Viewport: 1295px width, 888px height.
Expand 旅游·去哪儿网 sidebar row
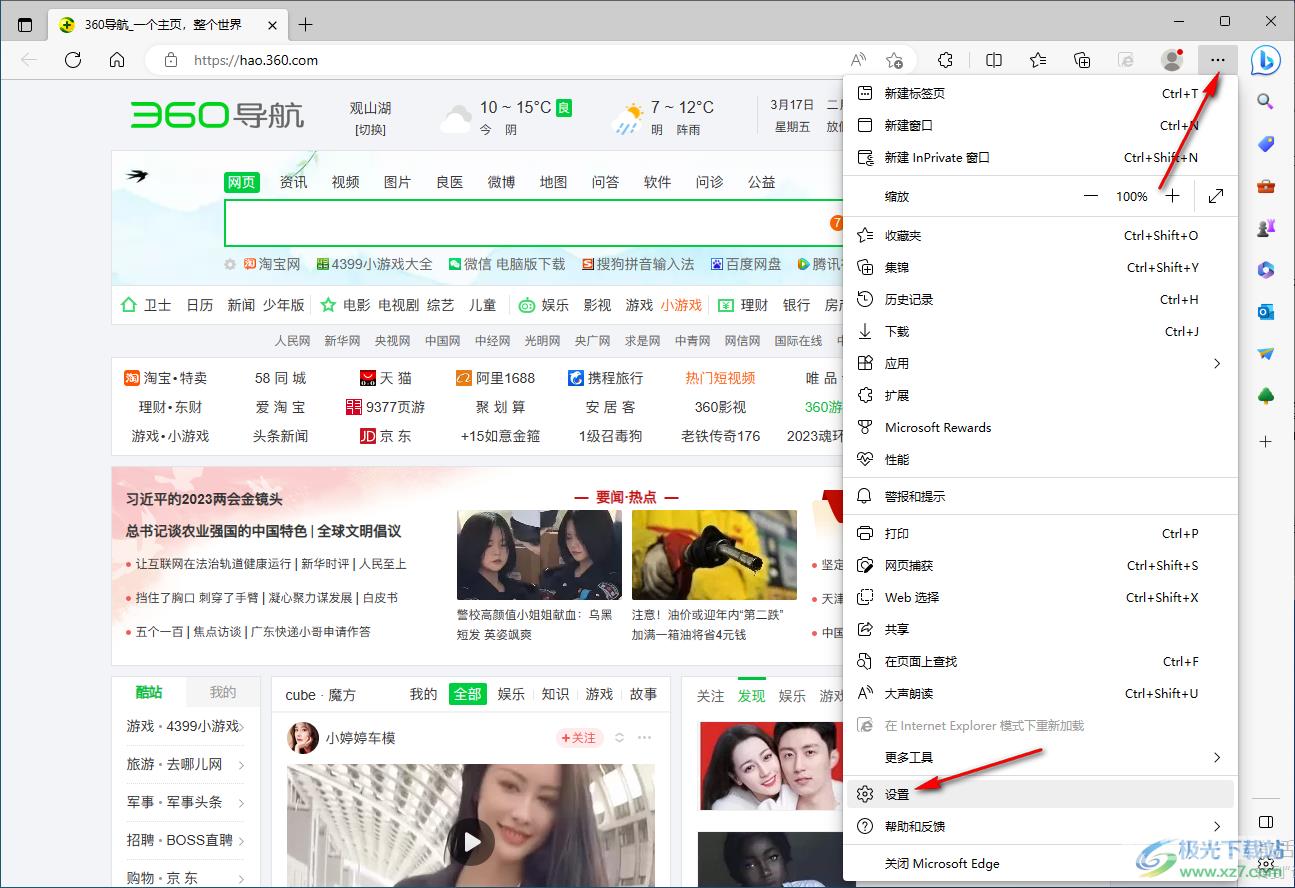pyautogui.click(x=185, y=764)
